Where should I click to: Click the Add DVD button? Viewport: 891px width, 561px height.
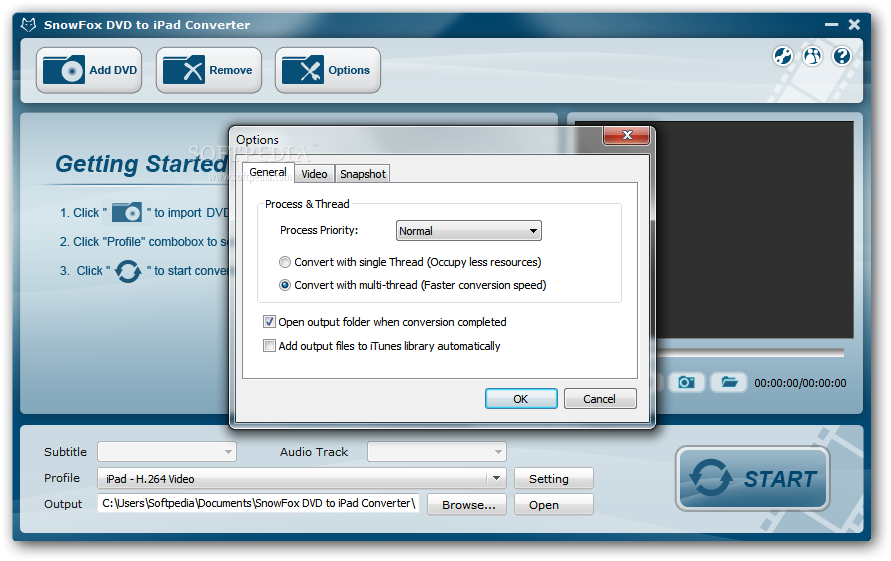89,70
